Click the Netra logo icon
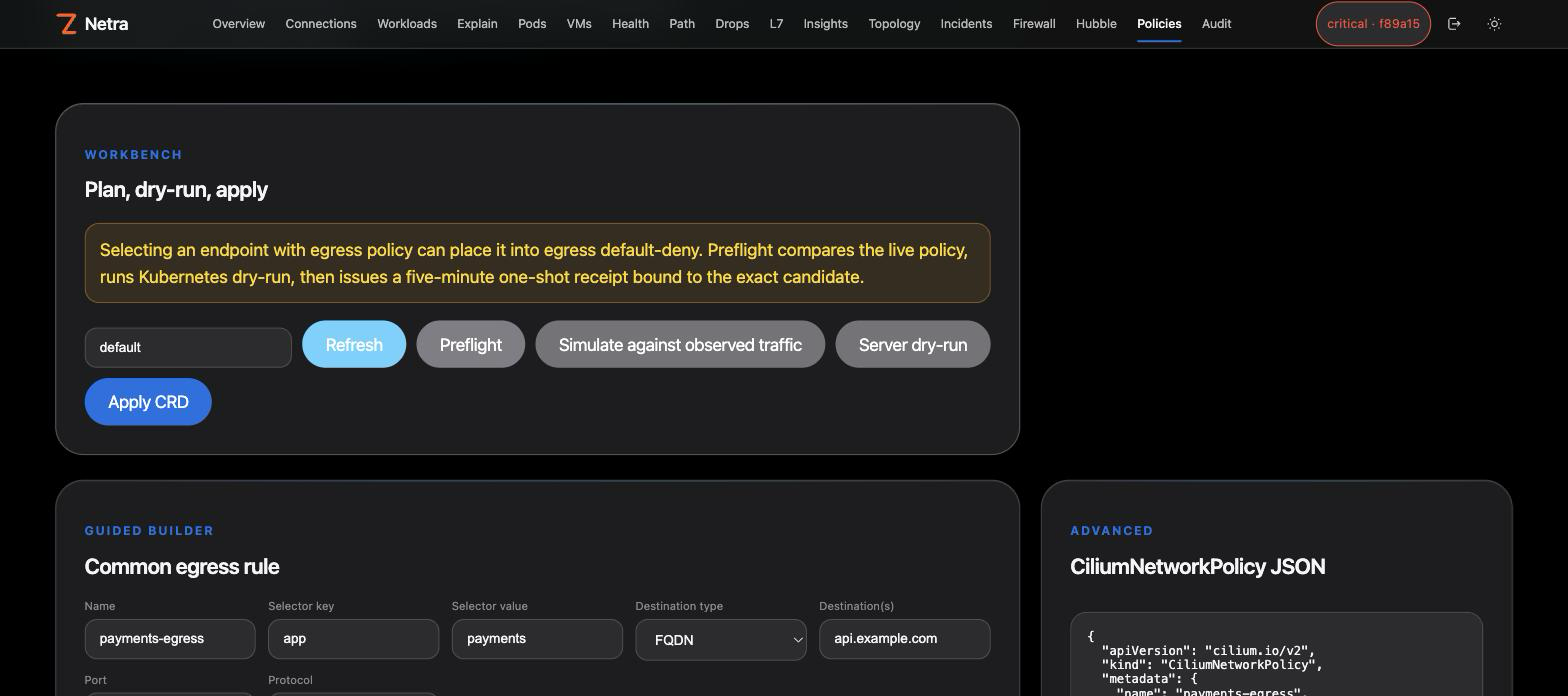The width and height of the screenshot is (1568, 696). click(67, 24)
